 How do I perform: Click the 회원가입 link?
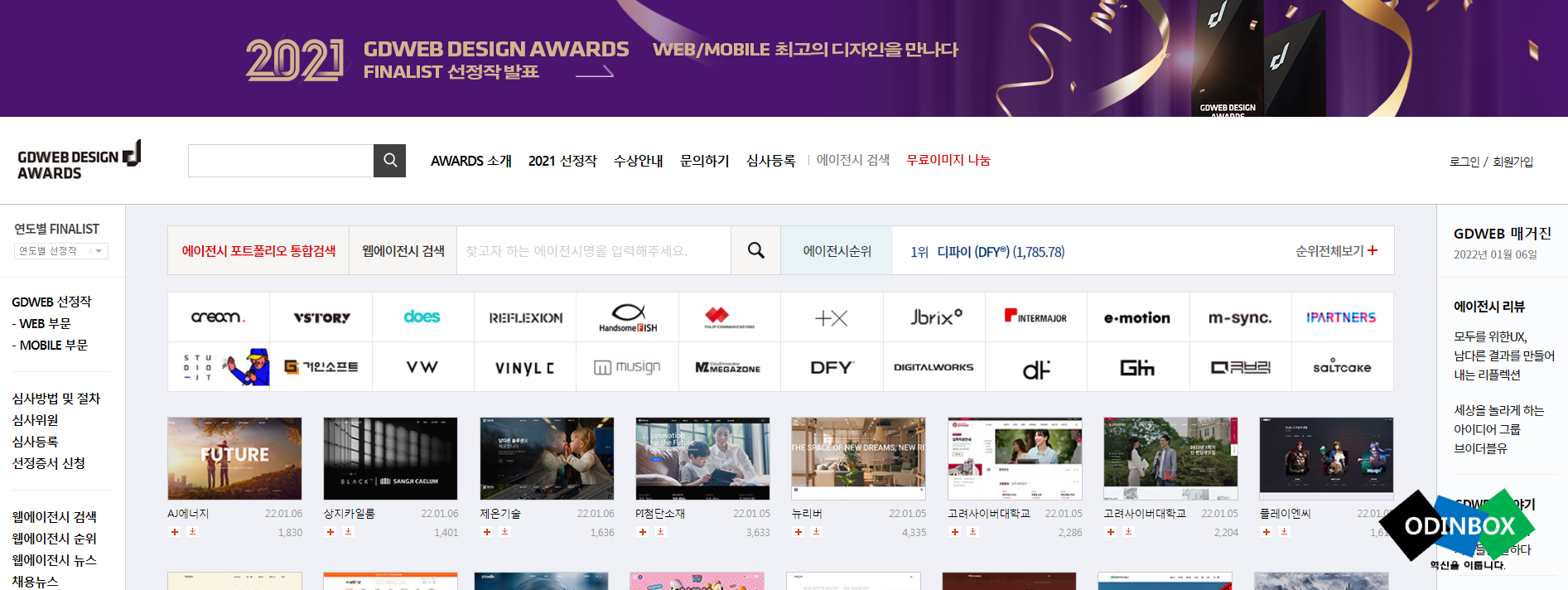(1513, 162)
